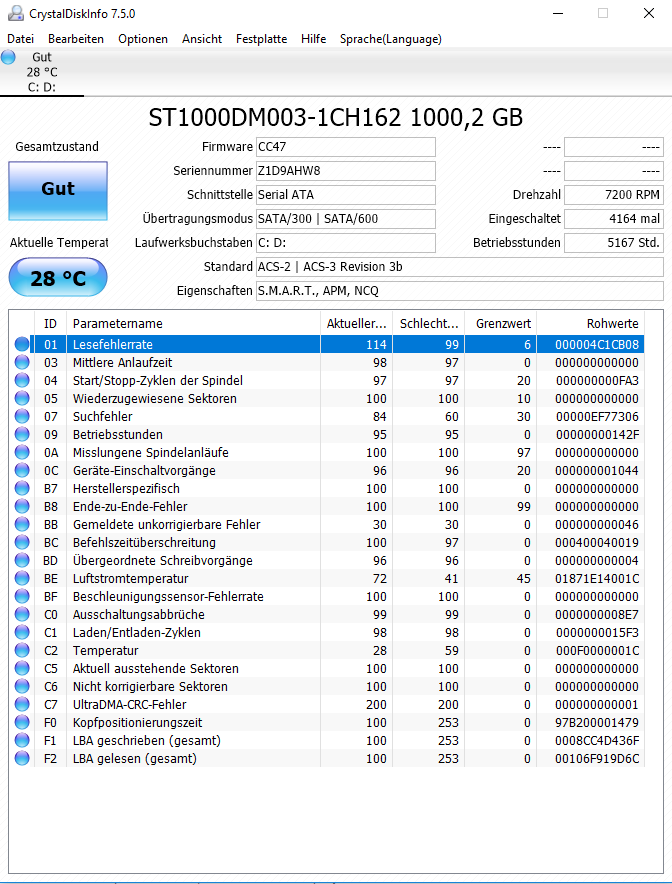The height and width of the screenshot is (884, 672).
Task: Click the Grenzwert column header
Action: 501,324
